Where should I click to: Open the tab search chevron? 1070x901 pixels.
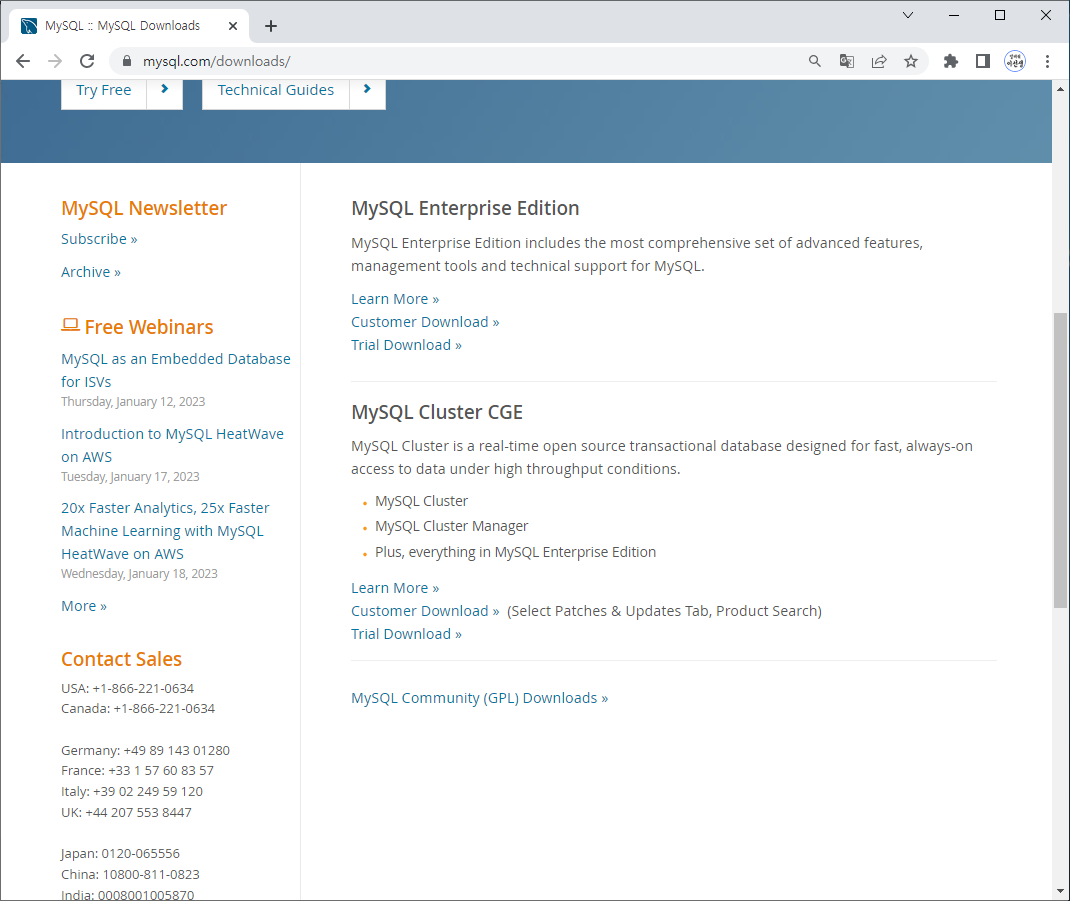tap(908, 15)
